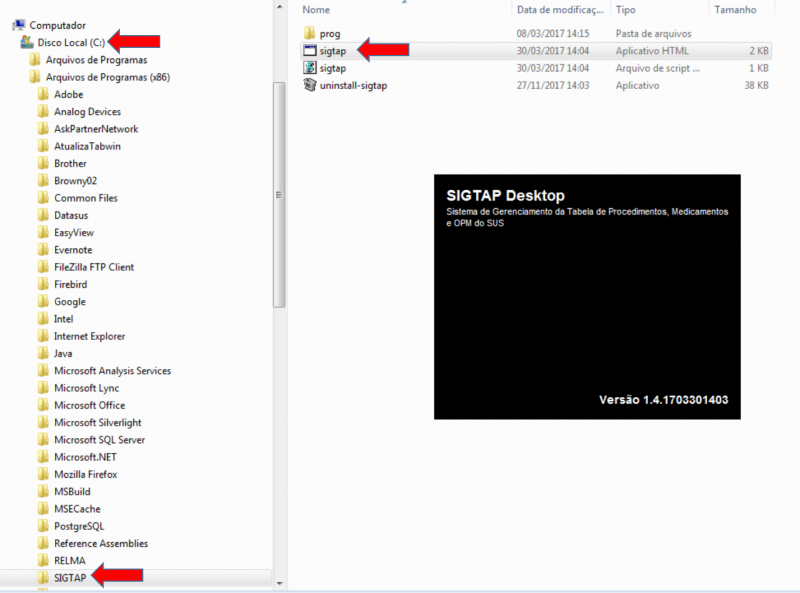Click the 27/11/2017 14:03 date cell
This screenshot has height=593, width=800.
click(553, 85)
